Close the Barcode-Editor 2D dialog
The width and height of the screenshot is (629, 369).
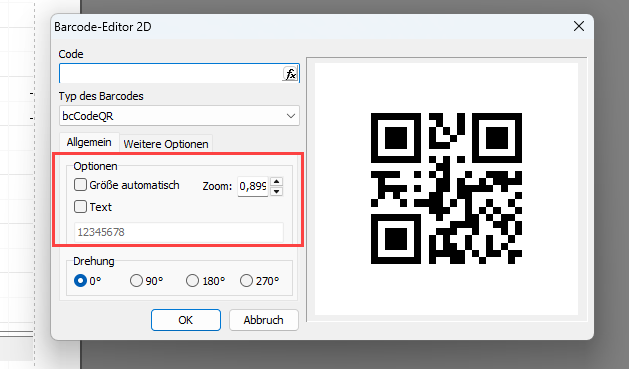tap(579, 26)
